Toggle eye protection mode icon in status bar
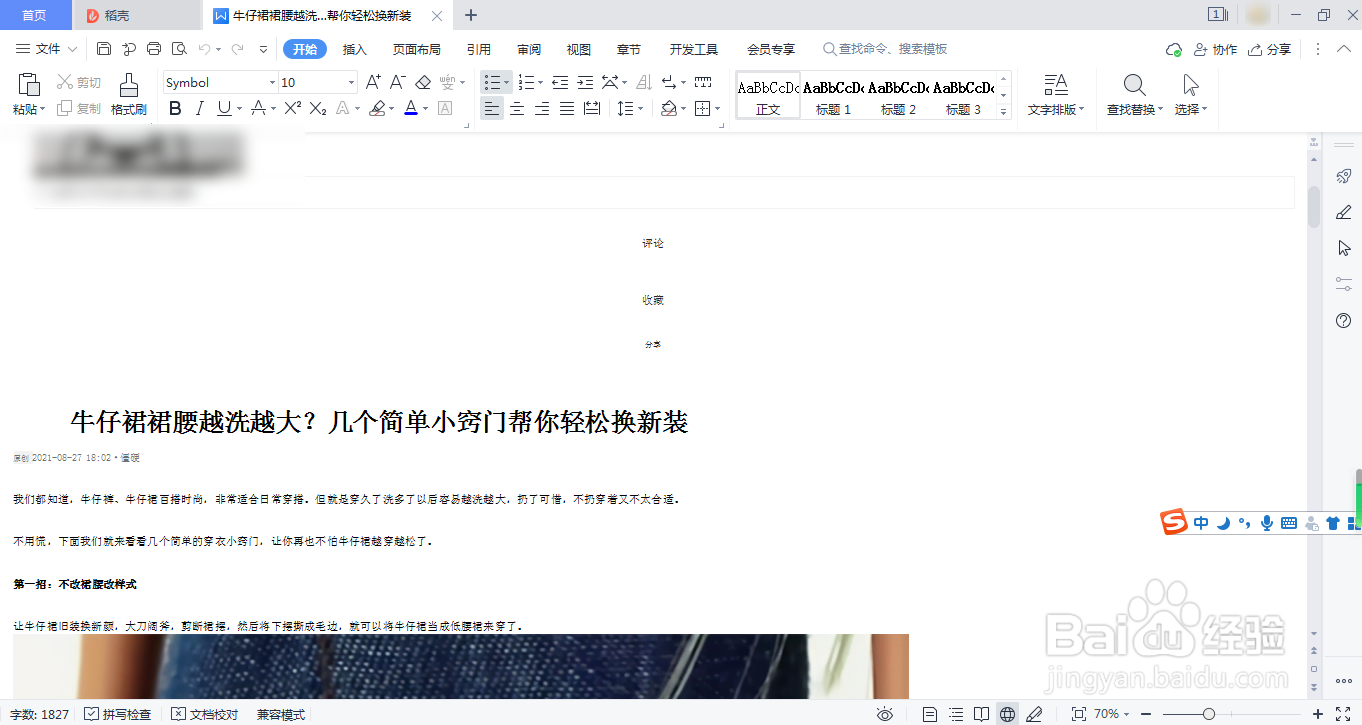The width and height of the screenshot is (1362, 725). [885, 714]
